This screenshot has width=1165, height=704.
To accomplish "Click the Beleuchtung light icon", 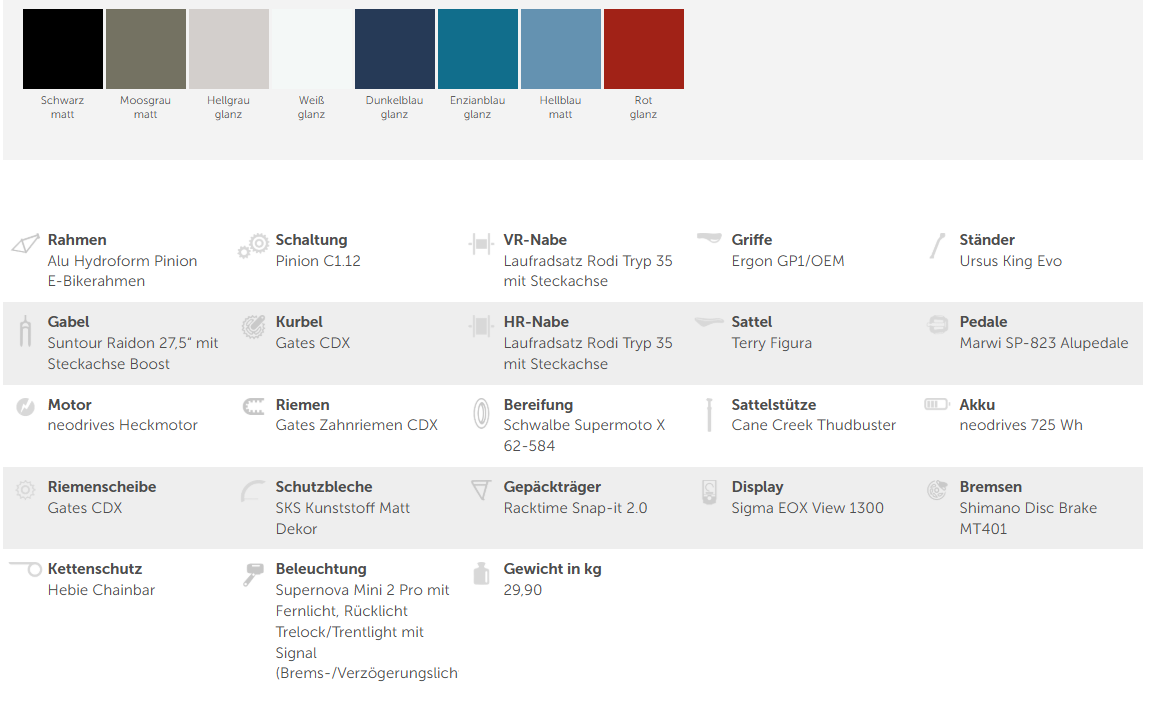I will [x=253, y=574].
